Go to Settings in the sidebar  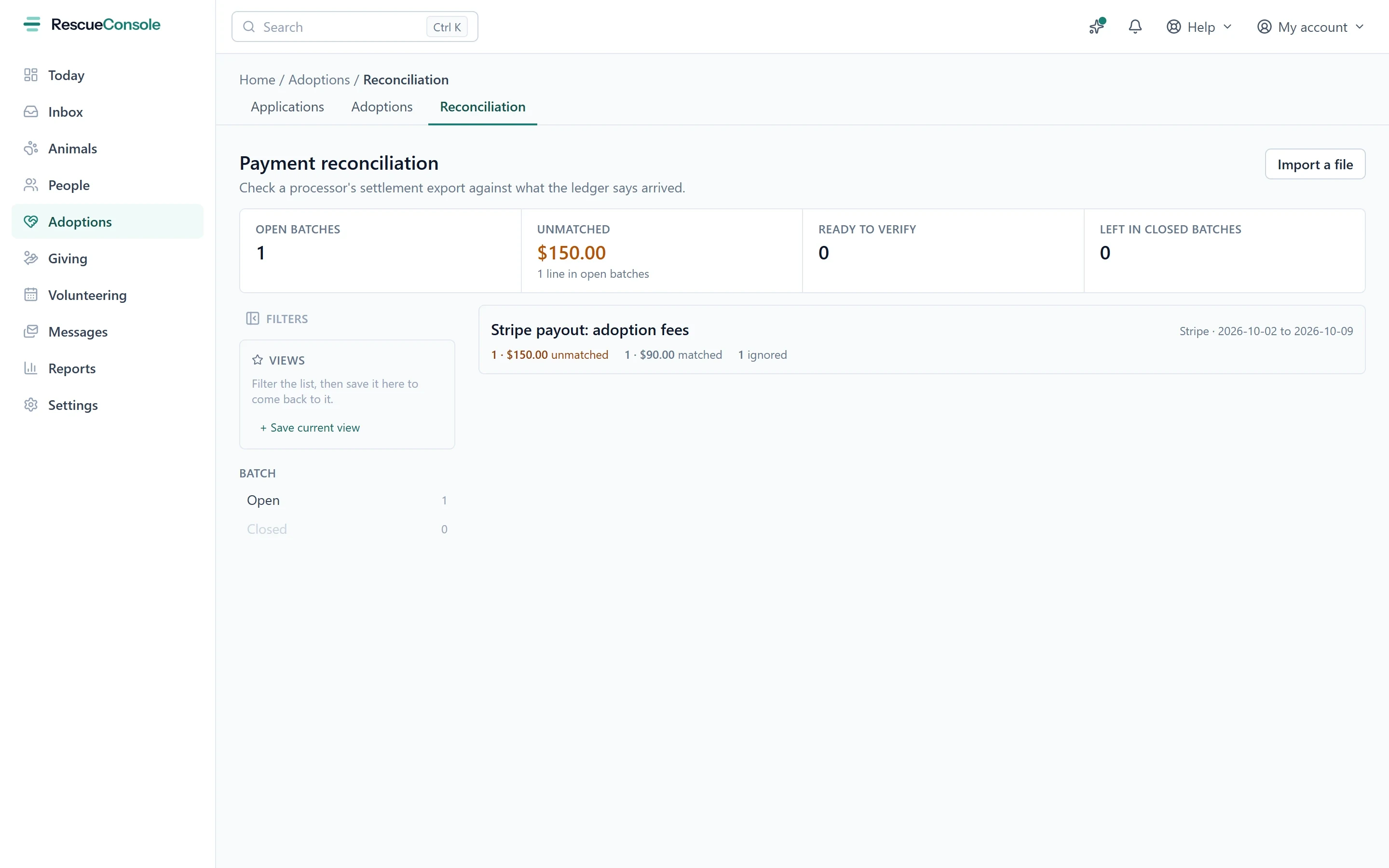pos(108,405)
